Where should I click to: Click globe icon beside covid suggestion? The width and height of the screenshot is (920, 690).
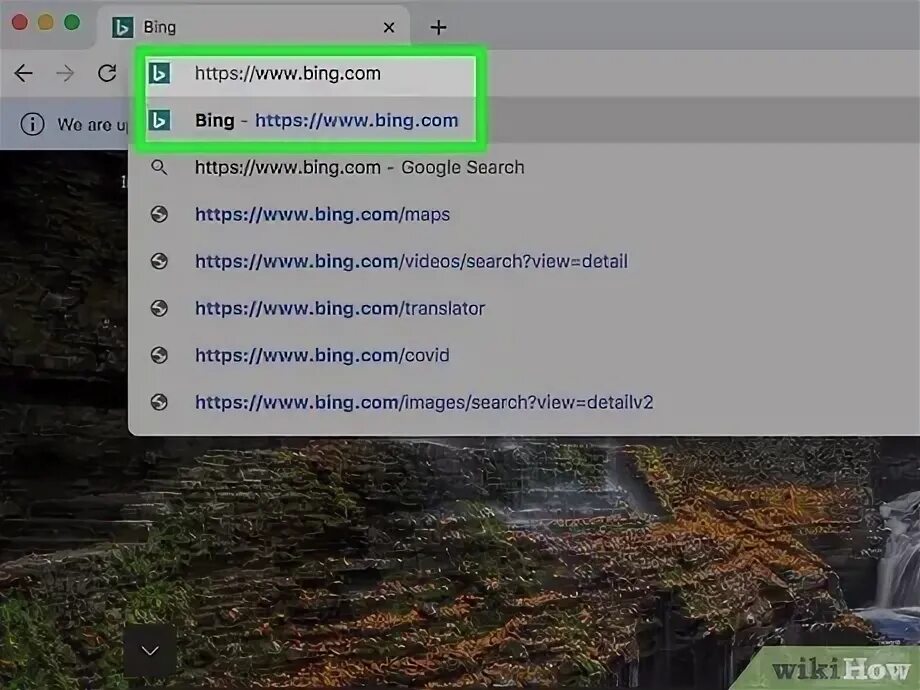(159, 355)
